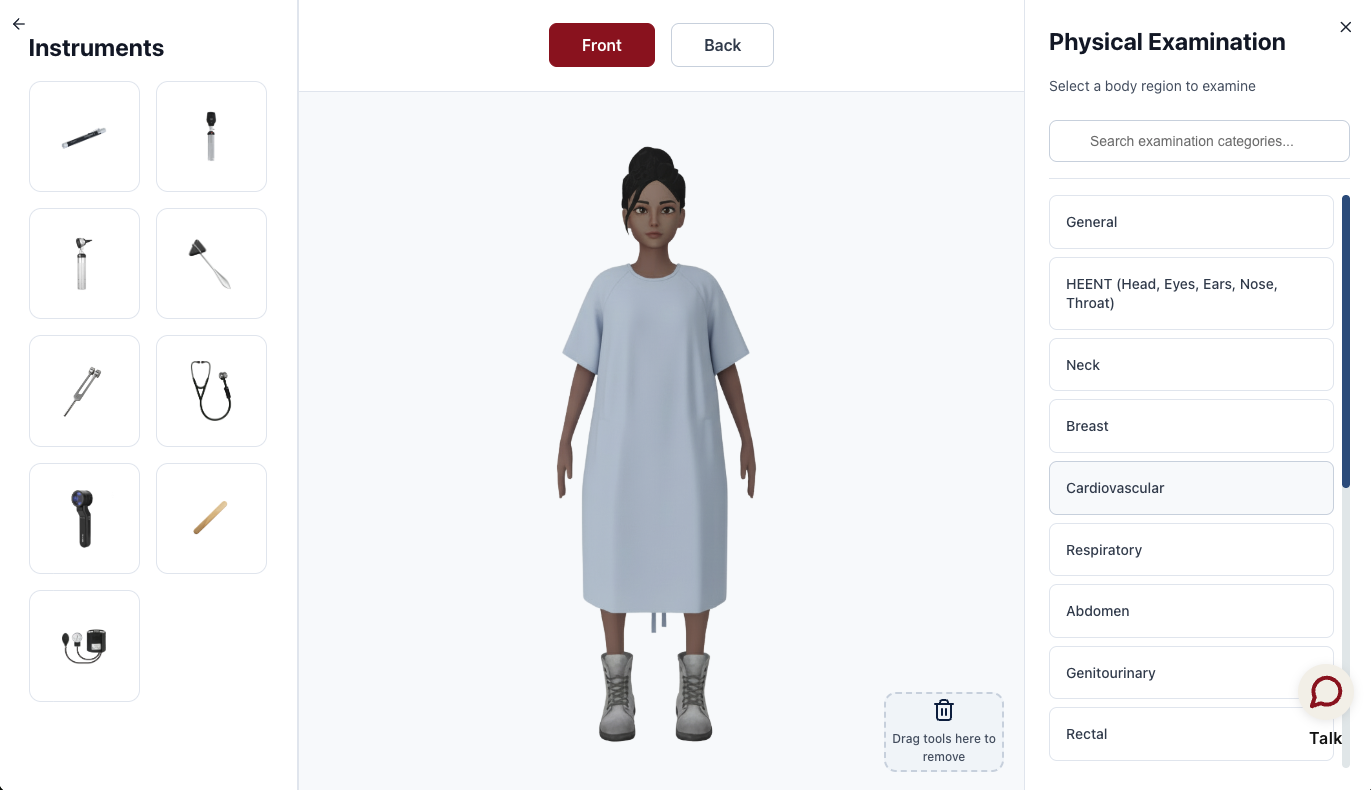Open the Talk chat bubble

(x=1326, y=692)
